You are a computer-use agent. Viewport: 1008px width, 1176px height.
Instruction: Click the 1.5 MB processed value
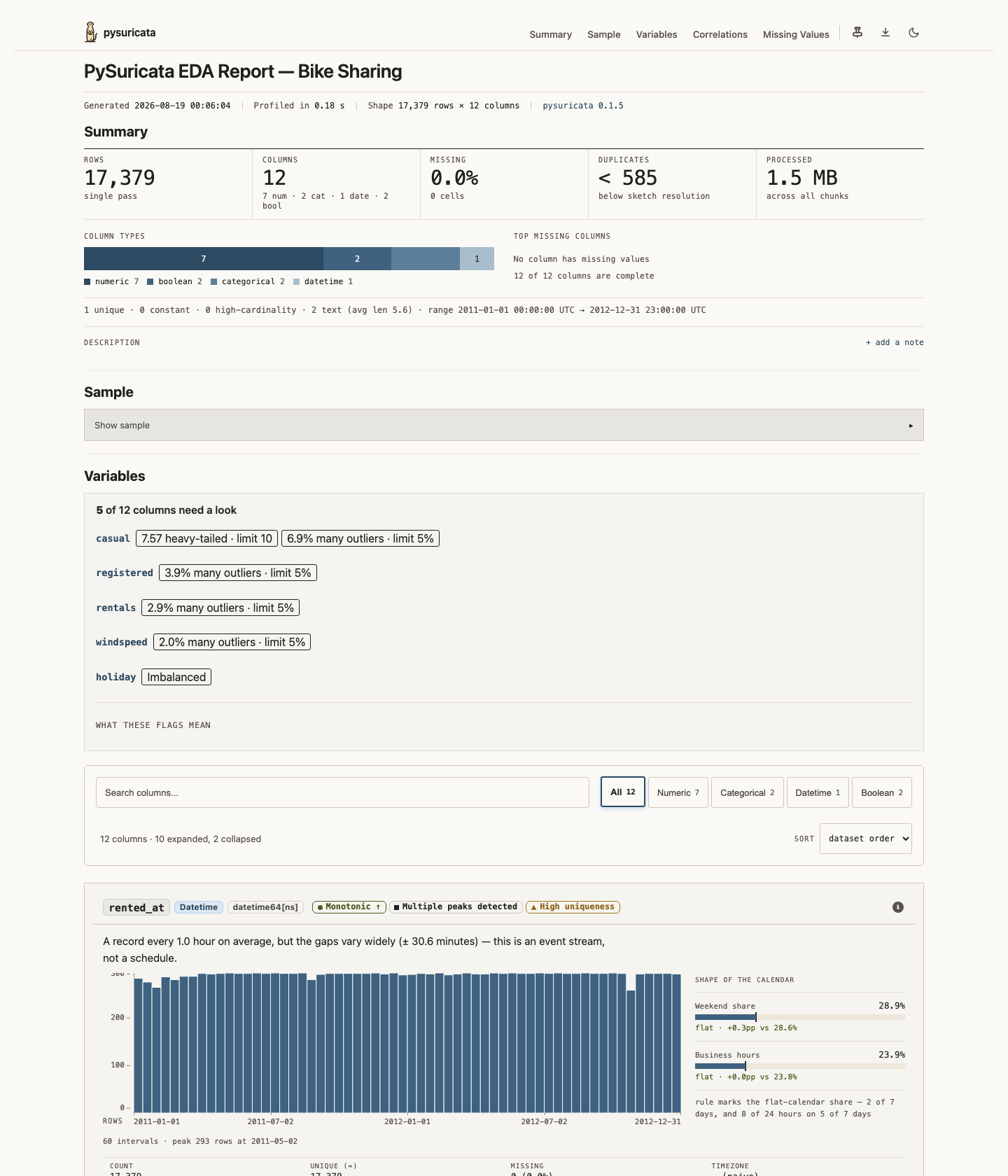pos(802,178)
